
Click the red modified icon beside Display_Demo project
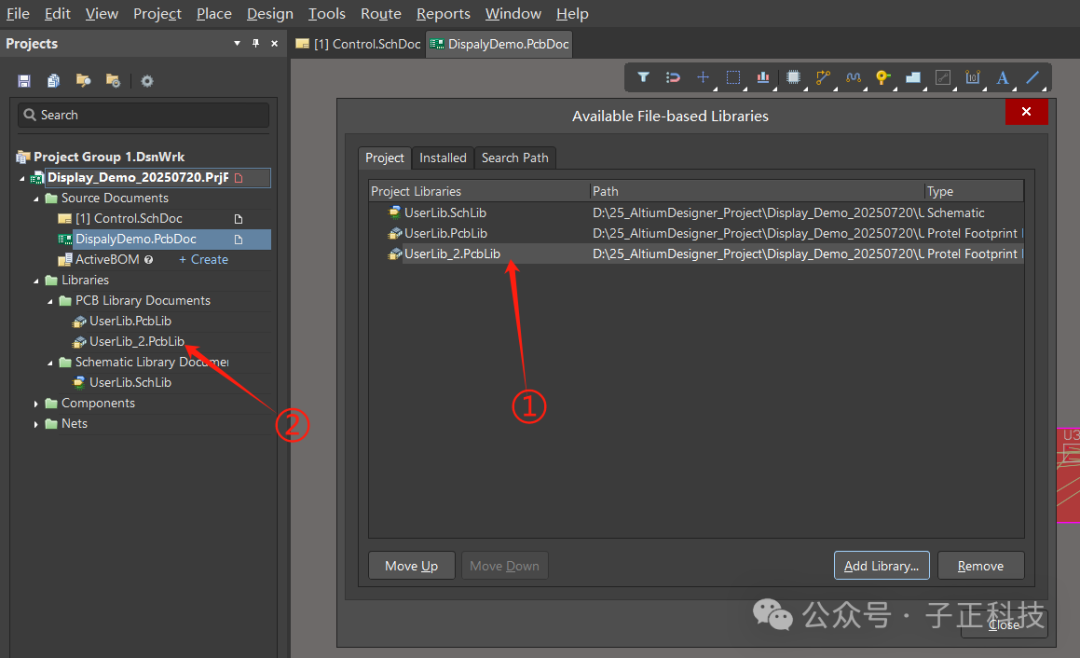pyautogui.click(x=238, y=178)
